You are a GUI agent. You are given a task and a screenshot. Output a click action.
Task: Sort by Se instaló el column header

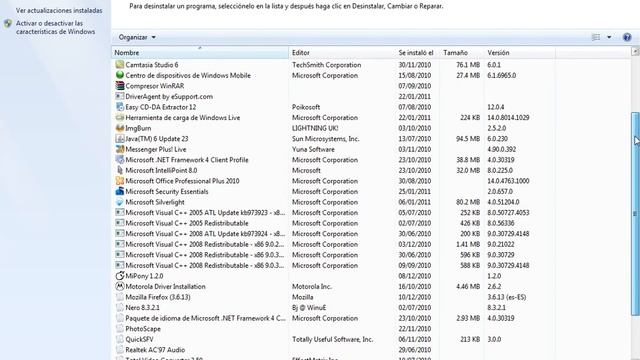pos(416,53)
